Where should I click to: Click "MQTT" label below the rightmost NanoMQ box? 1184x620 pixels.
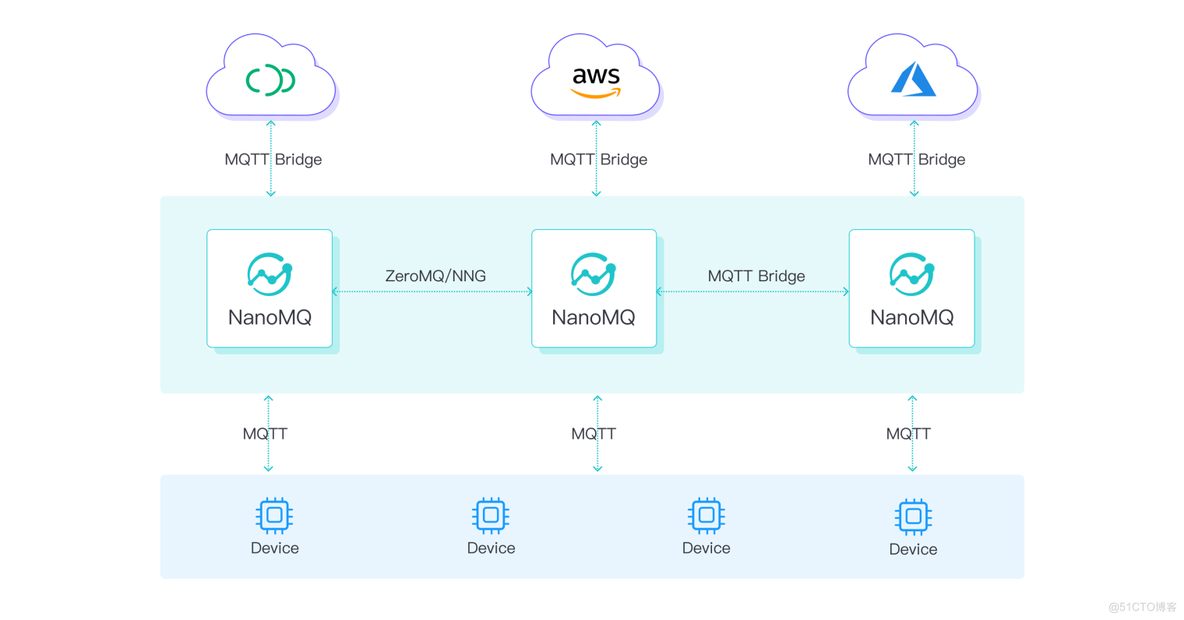point(908,433)
